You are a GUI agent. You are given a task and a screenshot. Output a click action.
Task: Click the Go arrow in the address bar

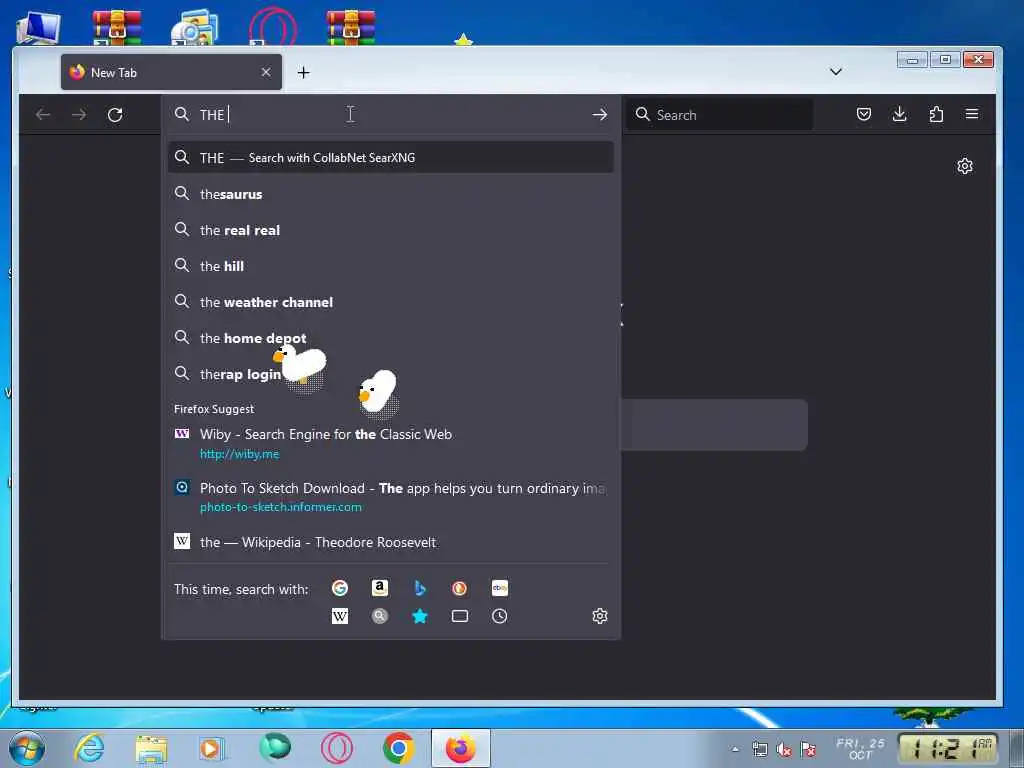[x=600, y=115]
